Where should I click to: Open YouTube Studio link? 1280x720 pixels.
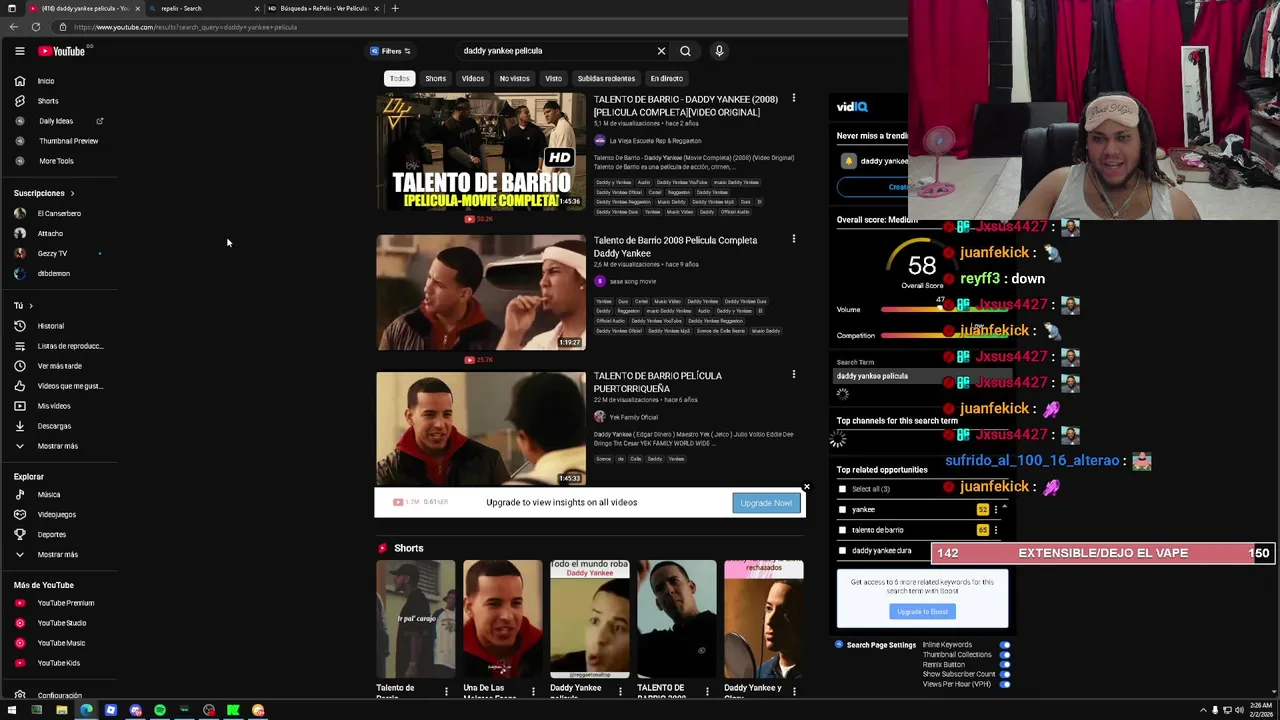click(x=60, y=623)
